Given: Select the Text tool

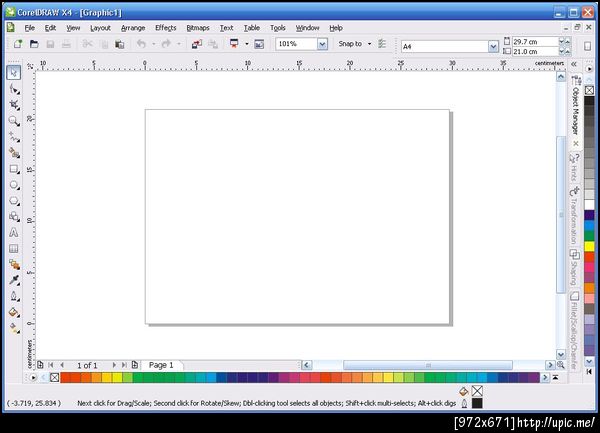Looking at the screenshot, I should click(x=14, y=232).
